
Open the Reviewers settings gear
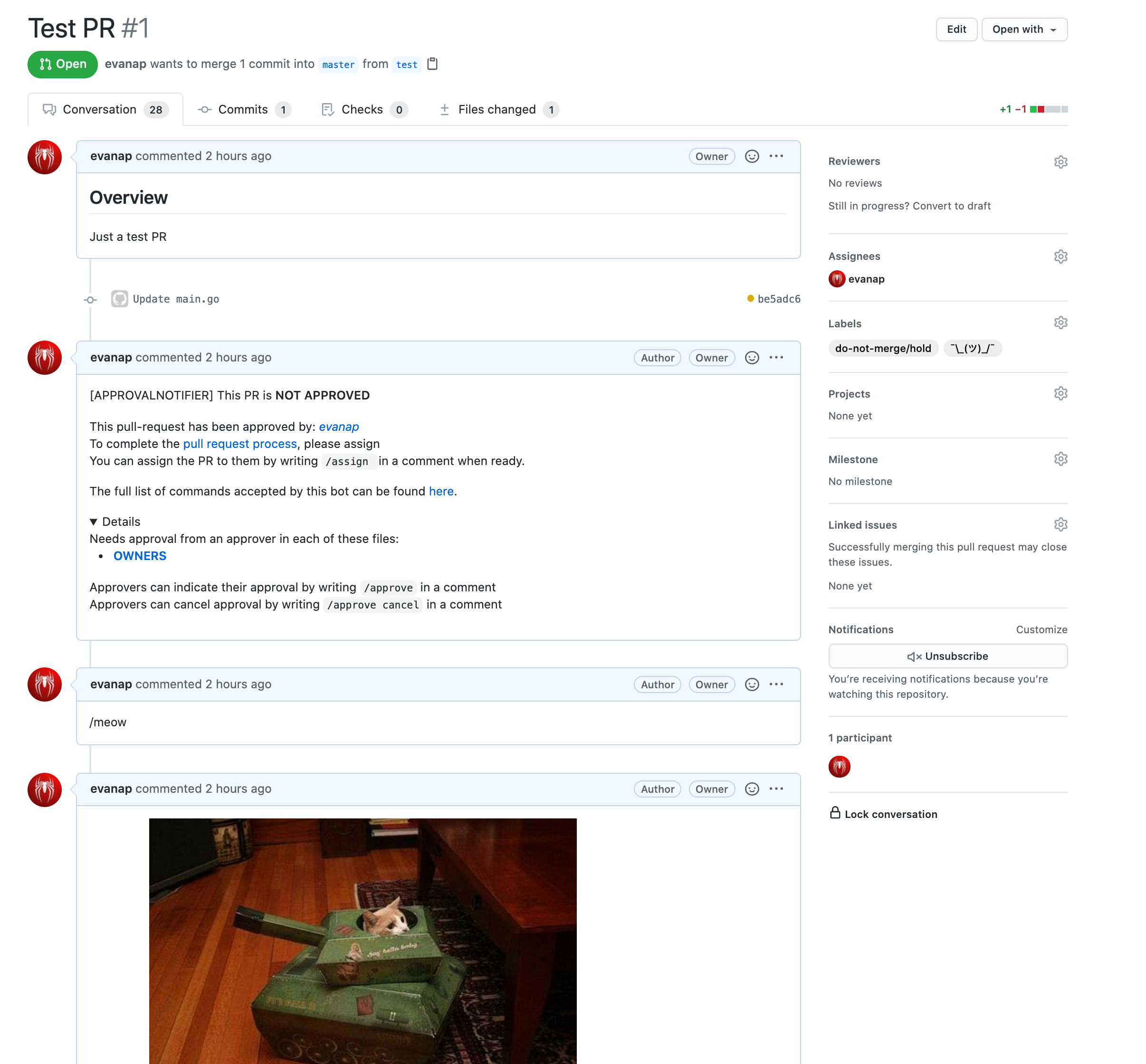(1060, 162)
